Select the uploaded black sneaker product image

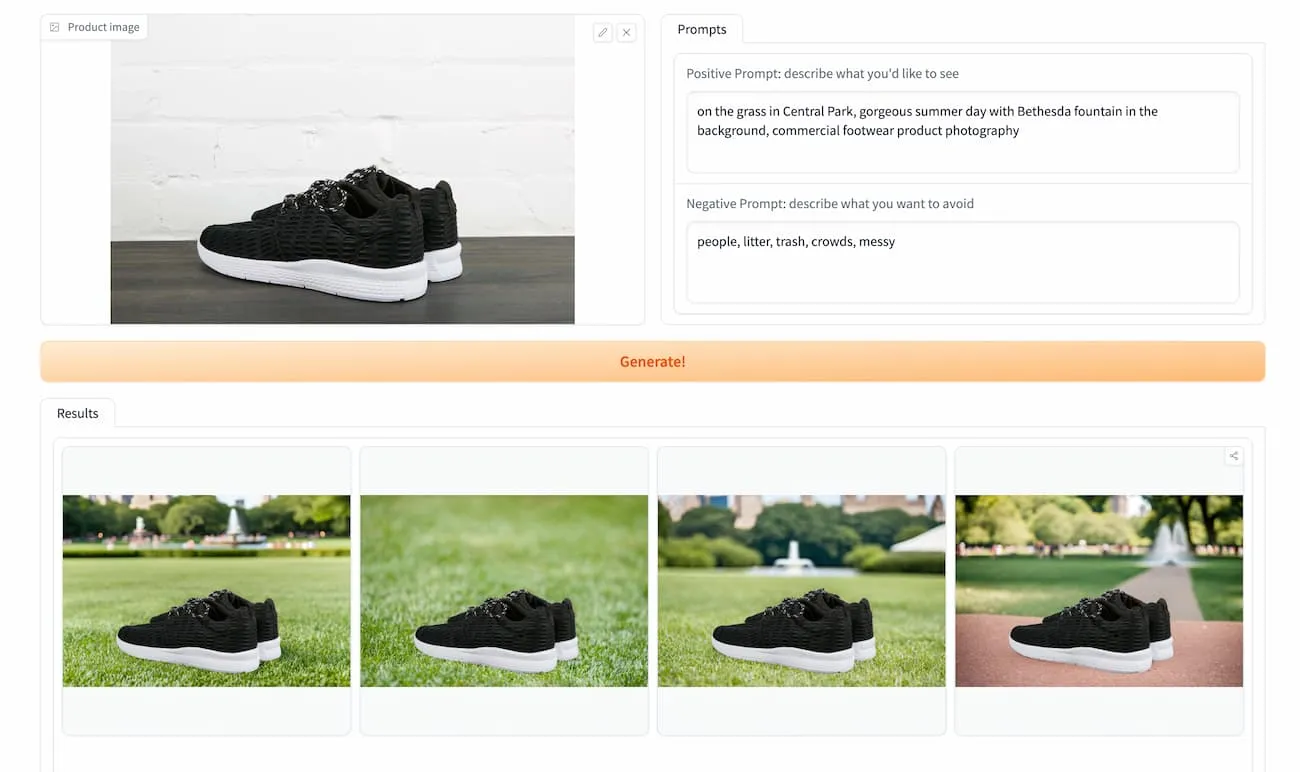click(x=343, y=170)
